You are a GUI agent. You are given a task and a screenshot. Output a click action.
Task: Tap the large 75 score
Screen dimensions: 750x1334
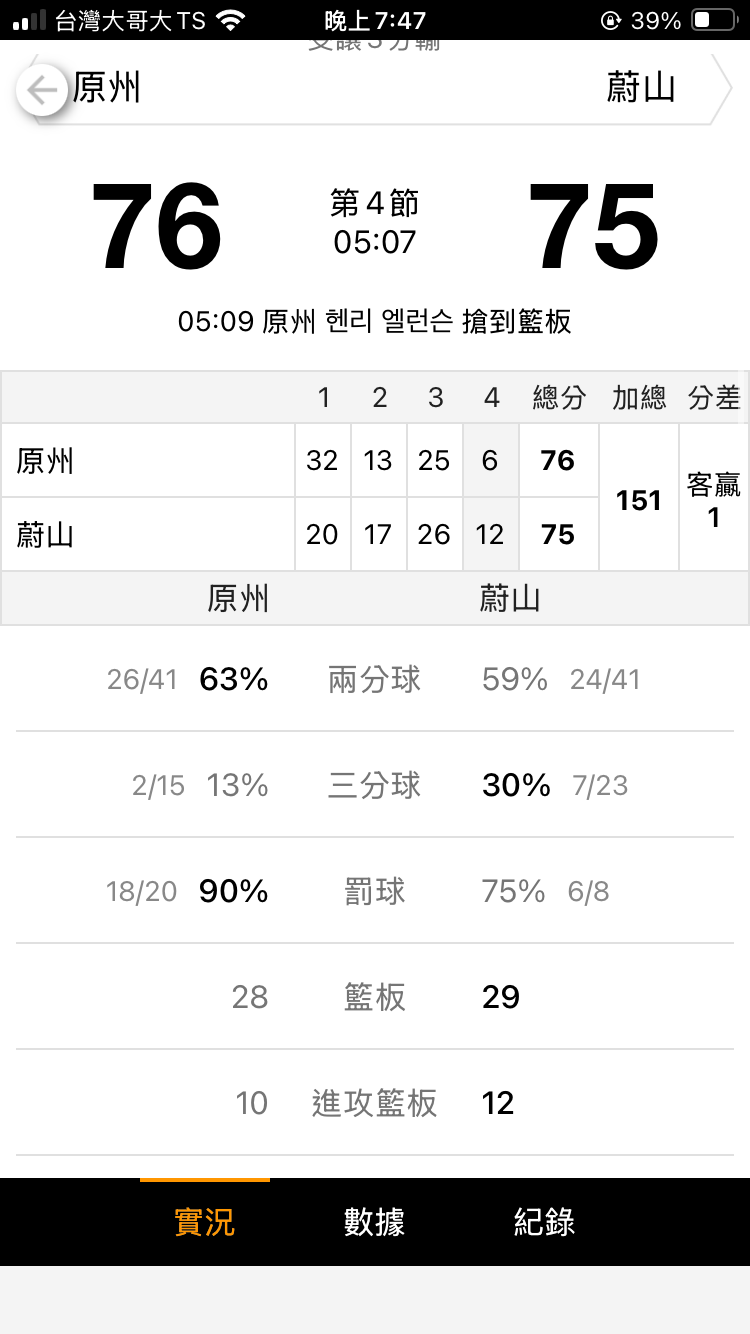click(593, 227)
